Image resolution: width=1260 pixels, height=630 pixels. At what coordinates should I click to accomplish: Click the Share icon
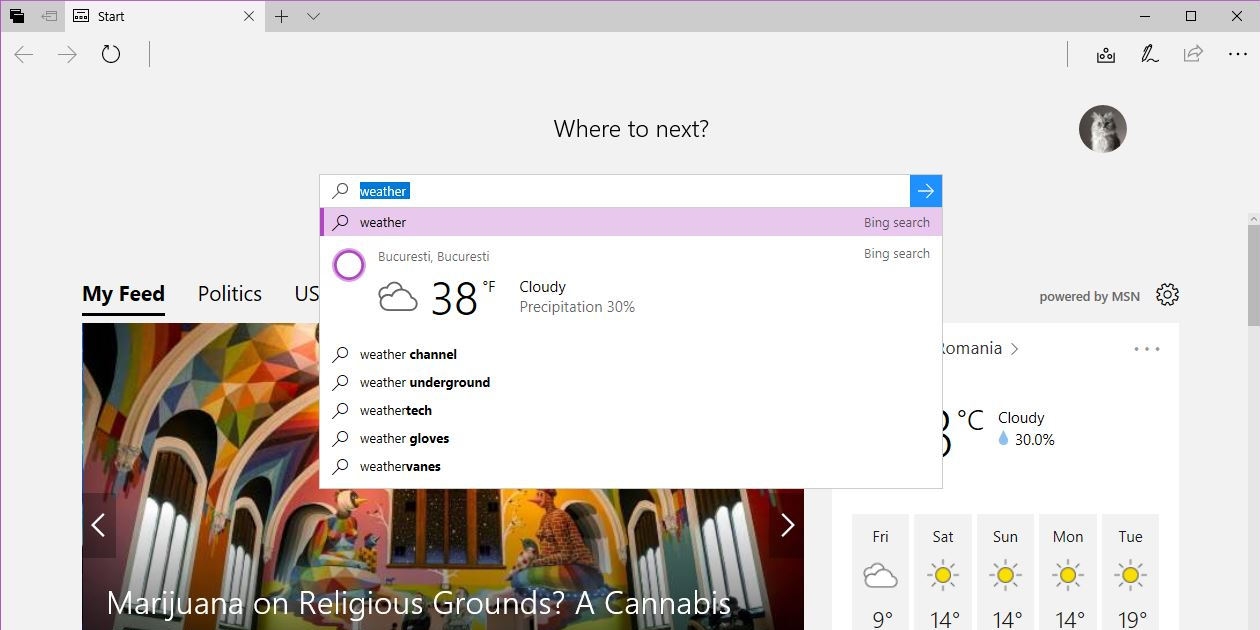pos(1193,54)
